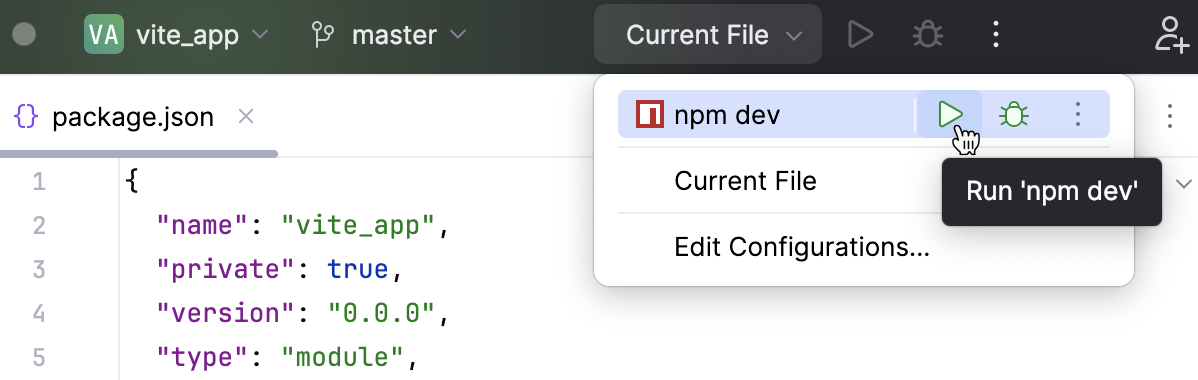
Task: Click line number 1 in gutter
Action: 40,183
